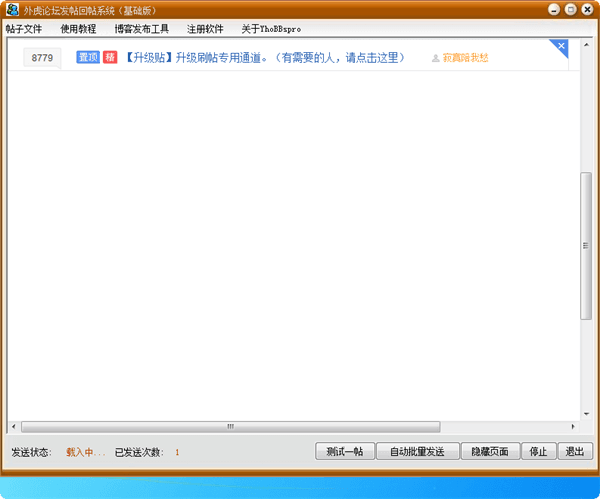Click the 隐藏页面 button
This screenshot has width=600, height=499.
point(490,452)
